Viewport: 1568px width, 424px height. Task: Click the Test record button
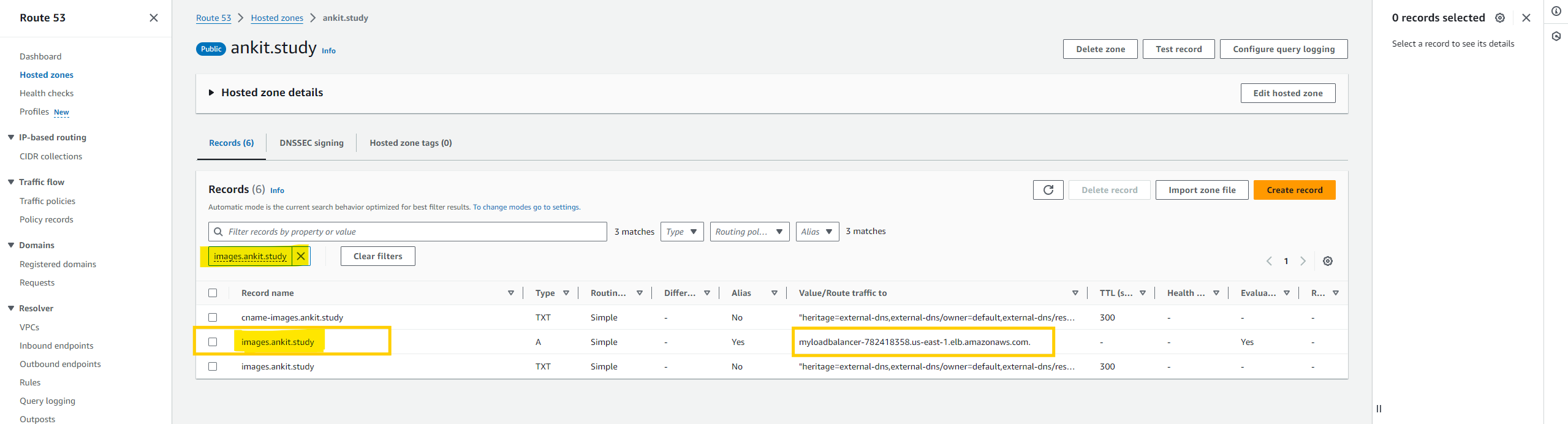point(1178,49)
